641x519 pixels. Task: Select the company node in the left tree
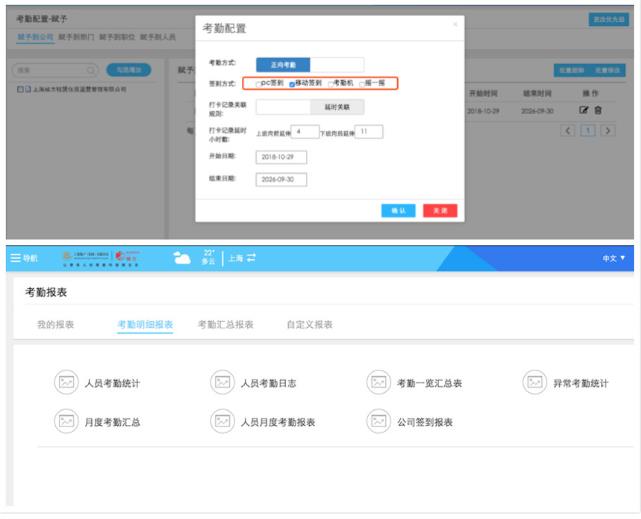79,89
